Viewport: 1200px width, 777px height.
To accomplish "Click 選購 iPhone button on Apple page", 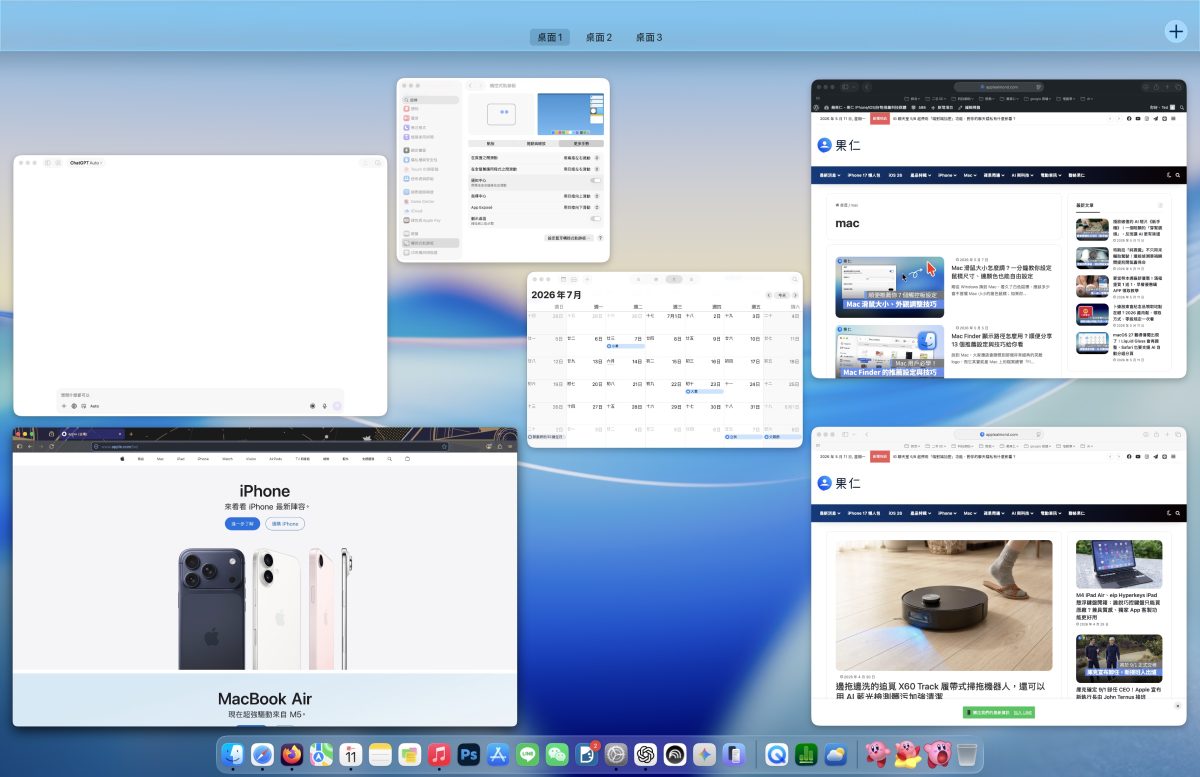I will (285, 524).
